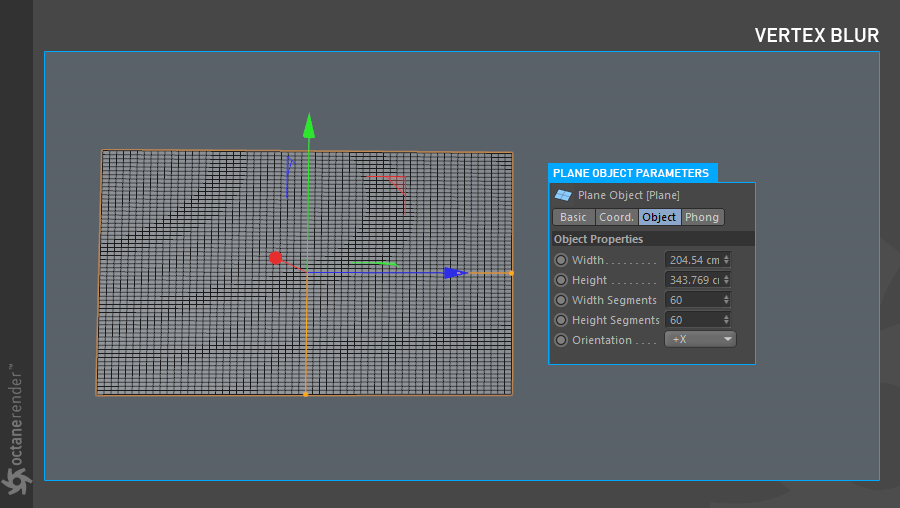Viewport: 900px width, 508px height.
Task: Click the orange bottom-edge resize handle of plane
Action: click(x=305, y=394)
